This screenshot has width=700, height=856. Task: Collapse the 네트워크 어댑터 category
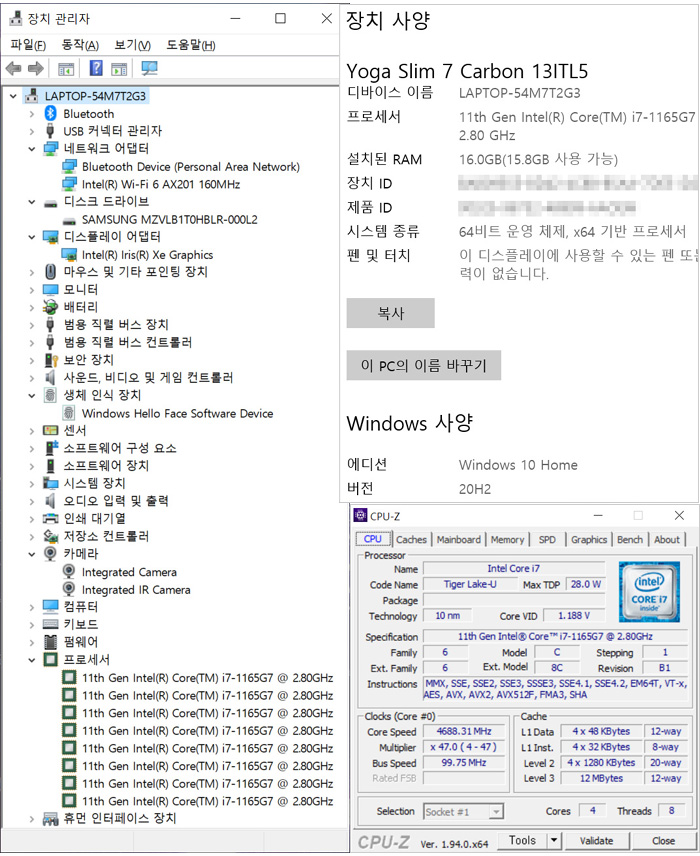pos(32,148)
